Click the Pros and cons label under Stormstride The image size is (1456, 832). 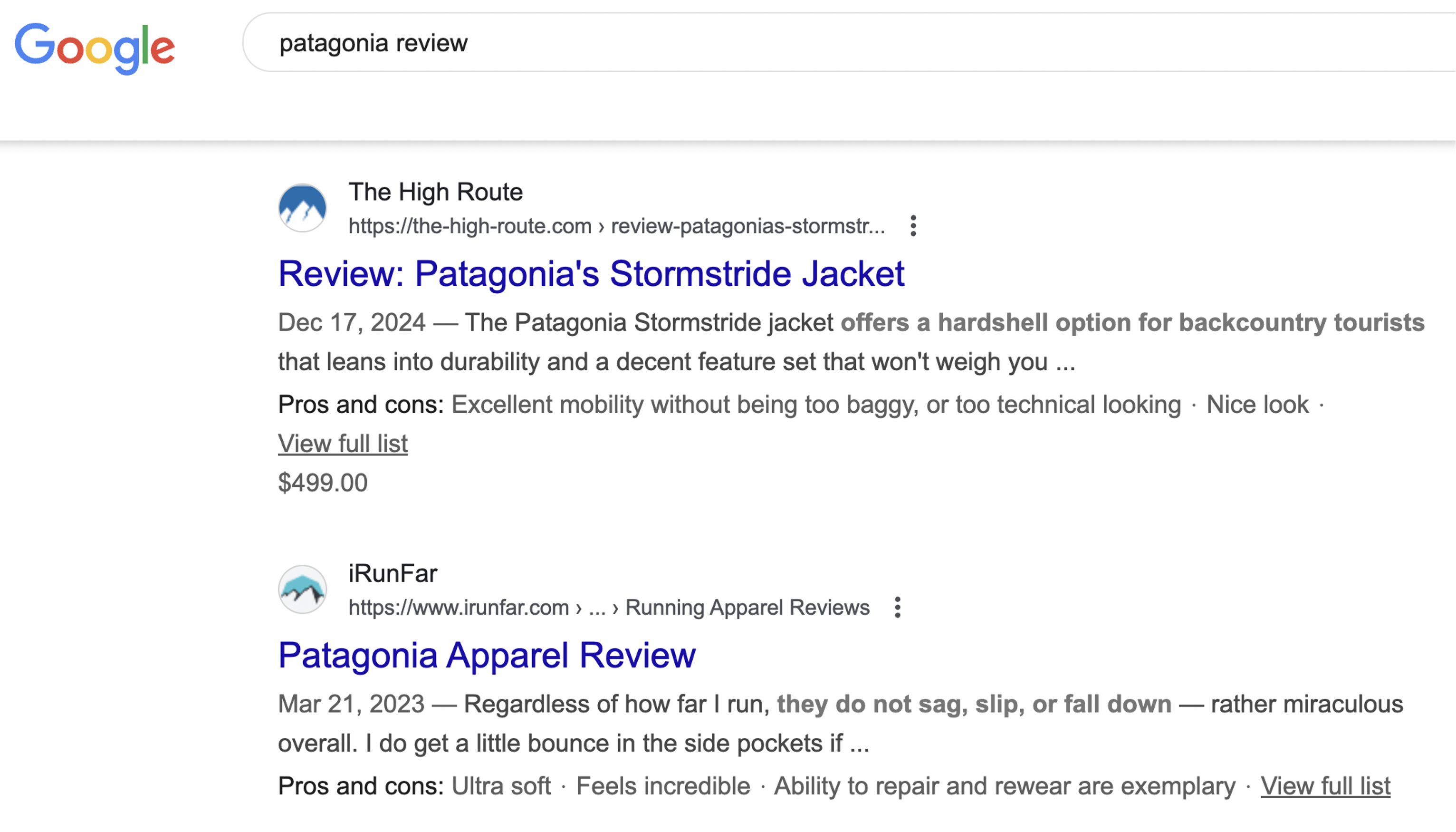coord(361,405)
